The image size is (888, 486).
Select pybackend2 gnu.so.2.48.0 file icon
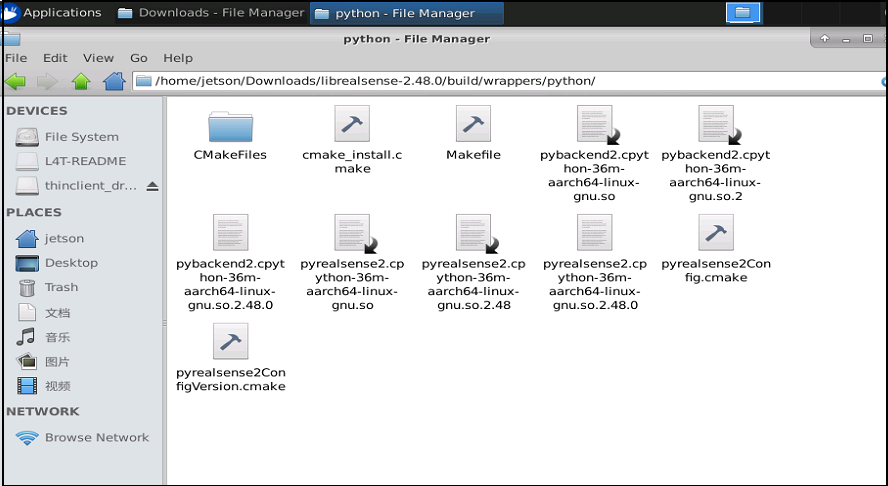click(230, 232)
